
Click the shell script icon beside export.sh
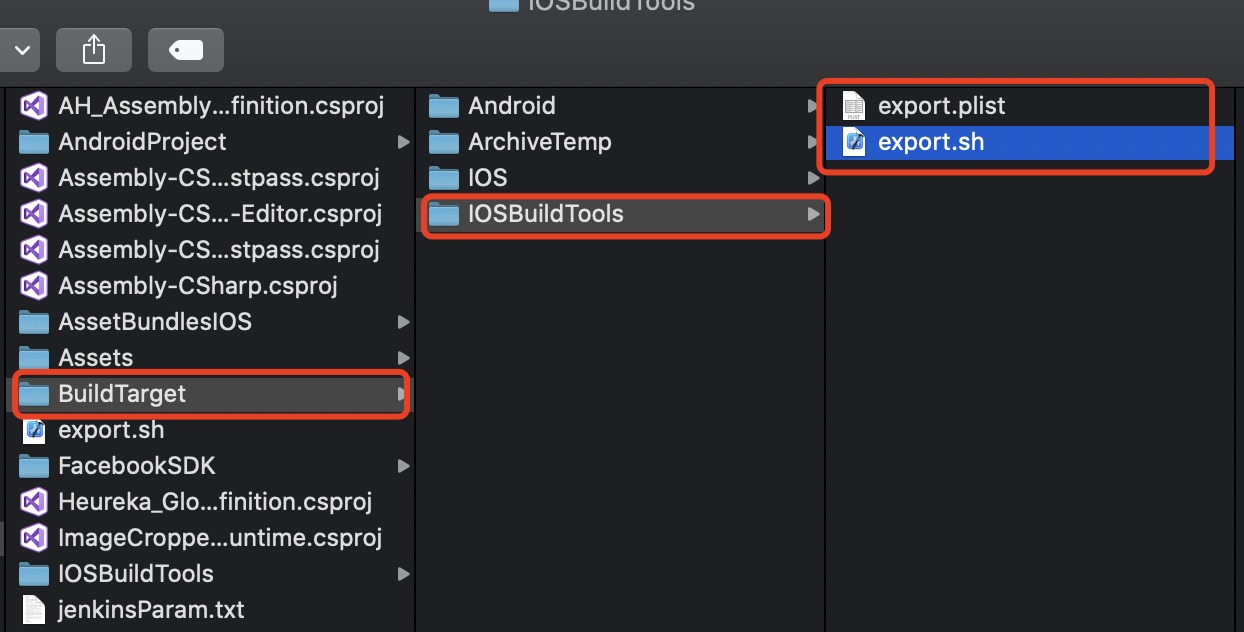(853, 141)
